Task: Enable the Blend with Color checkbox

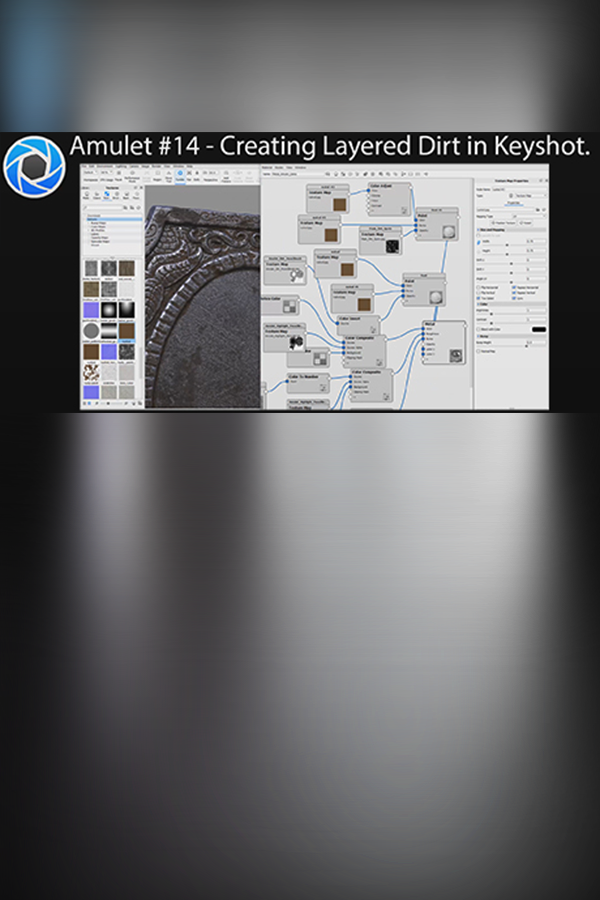Action: click(478, 329)
